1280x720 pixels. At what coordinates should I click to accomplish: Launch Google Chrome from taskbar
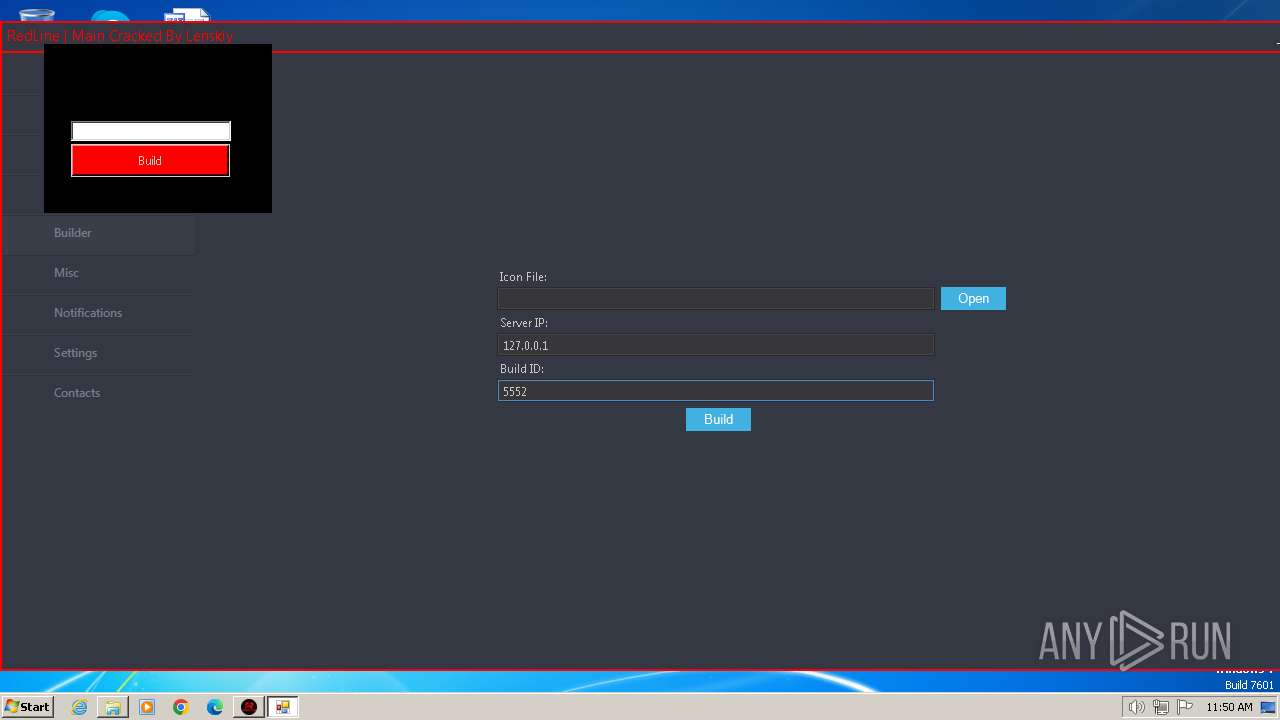[x=181, y=707]
